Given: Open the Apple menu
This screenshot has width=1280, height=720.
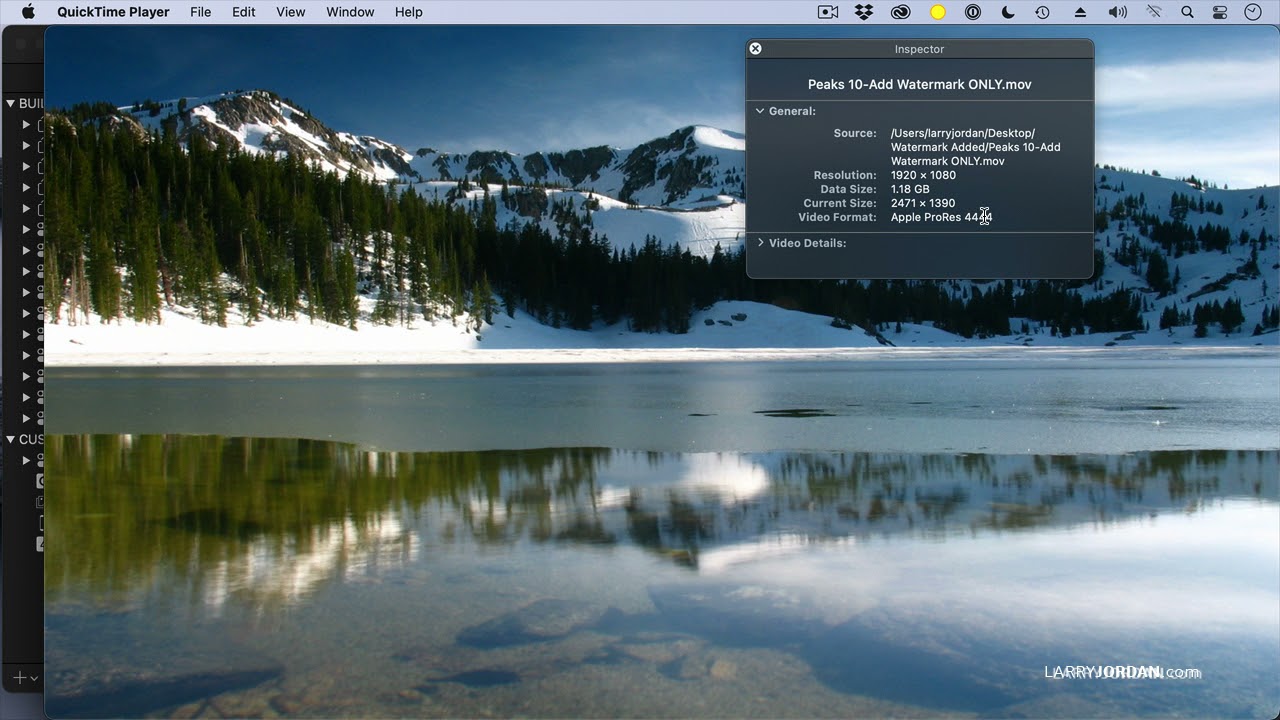Looking at the screenshot, I should pyautogui.click(x=28, y=12).
